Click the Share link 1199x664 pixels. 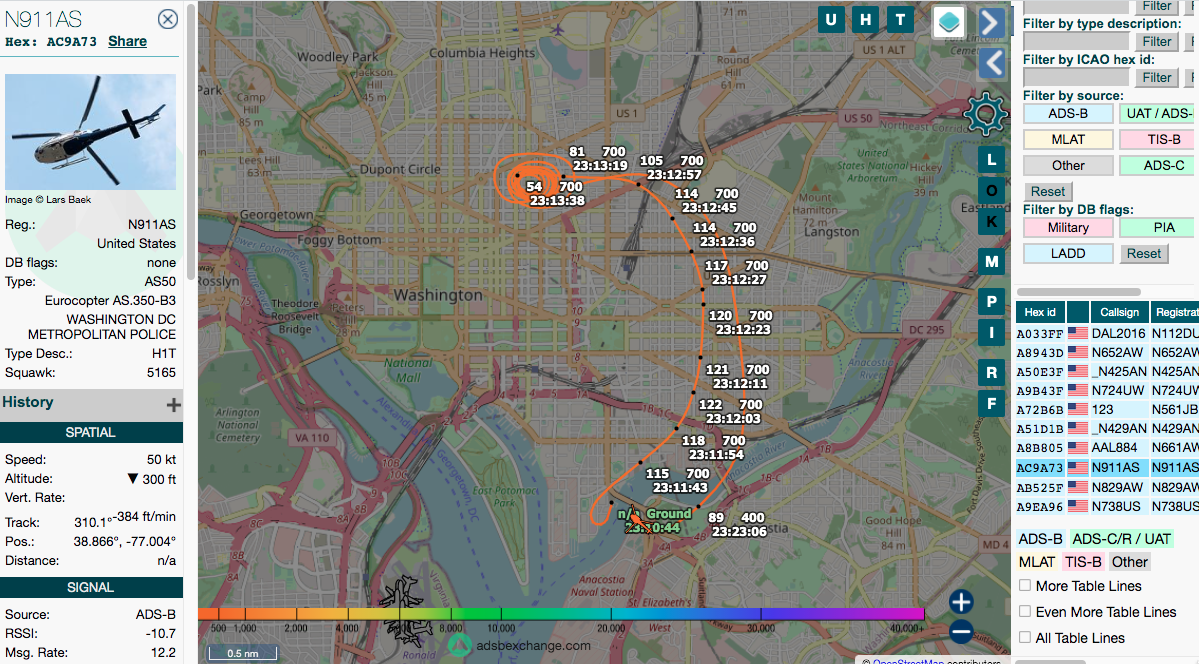tap(127, 41)
